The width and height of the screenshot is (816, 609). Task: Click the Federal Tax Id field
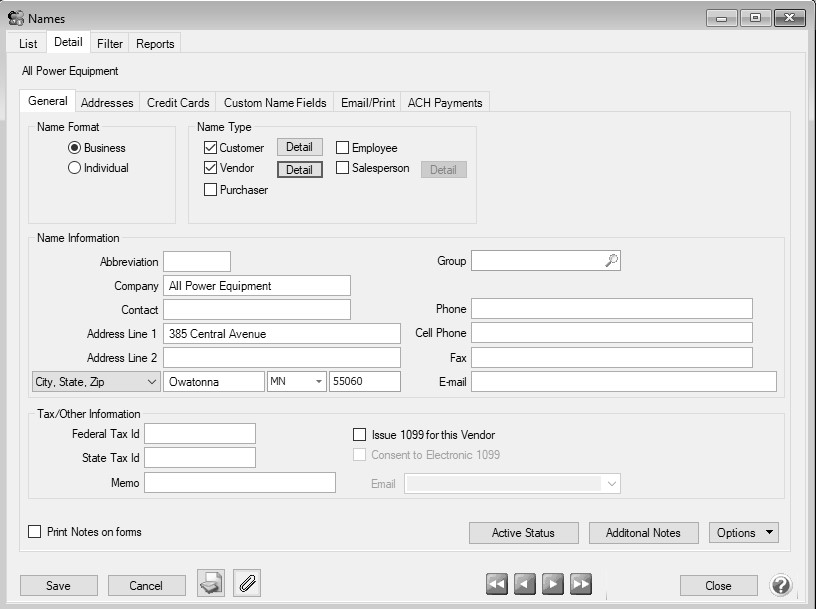200,433
